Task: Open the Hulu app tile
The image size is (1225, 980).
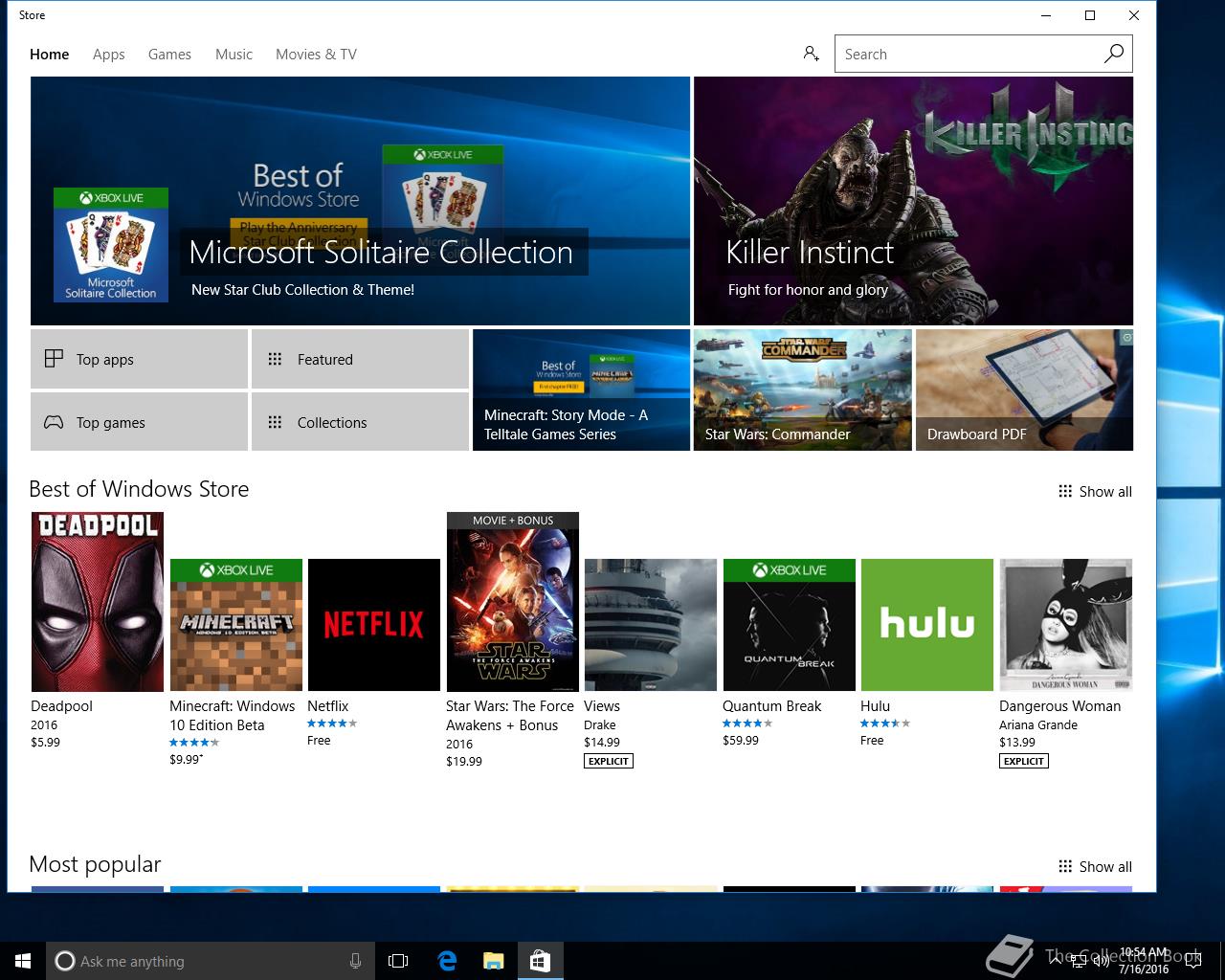Action: (927, 625)
